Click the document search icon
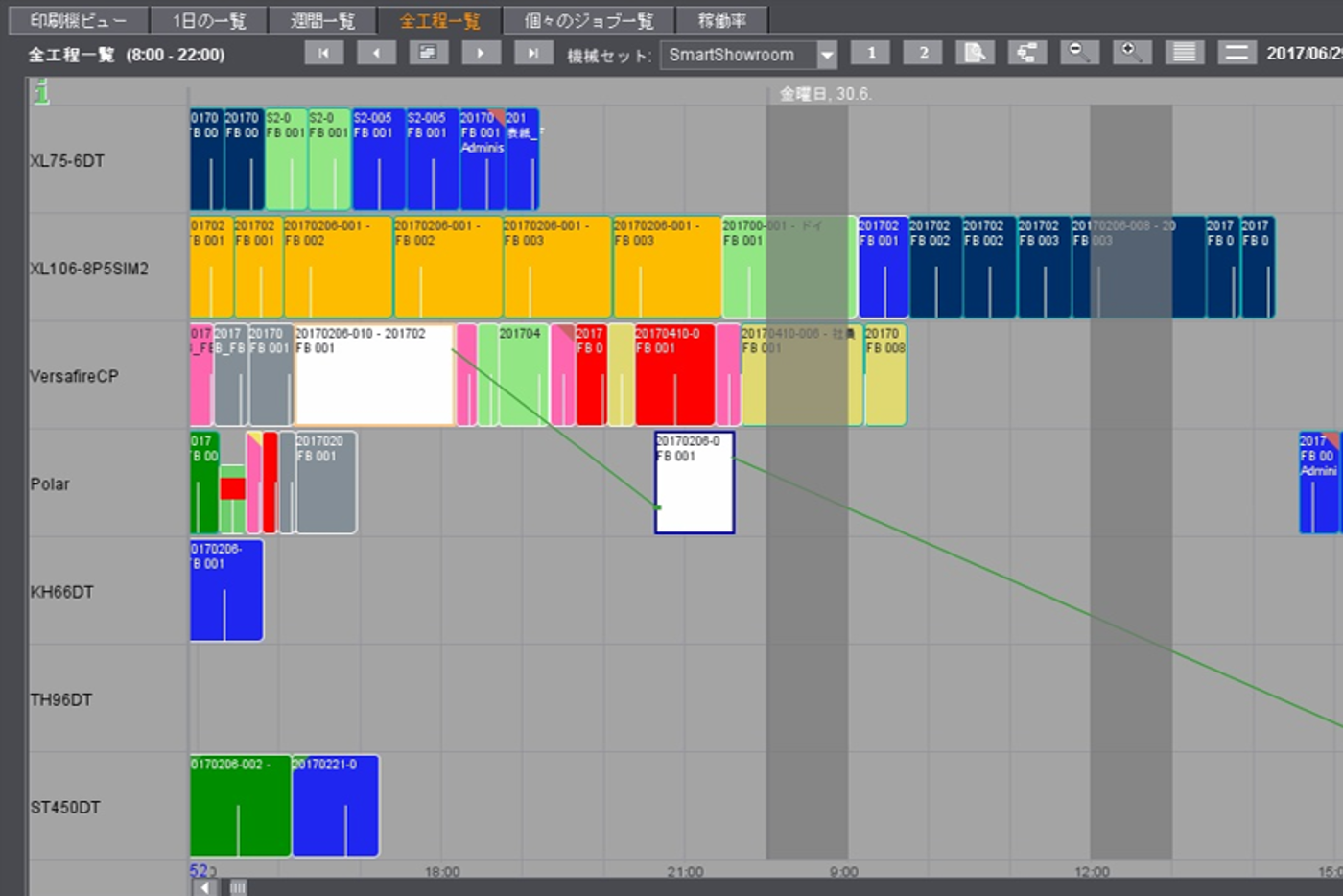This screenshot has height=896, width=1343. pyautogui.click(x=975, y=54)
